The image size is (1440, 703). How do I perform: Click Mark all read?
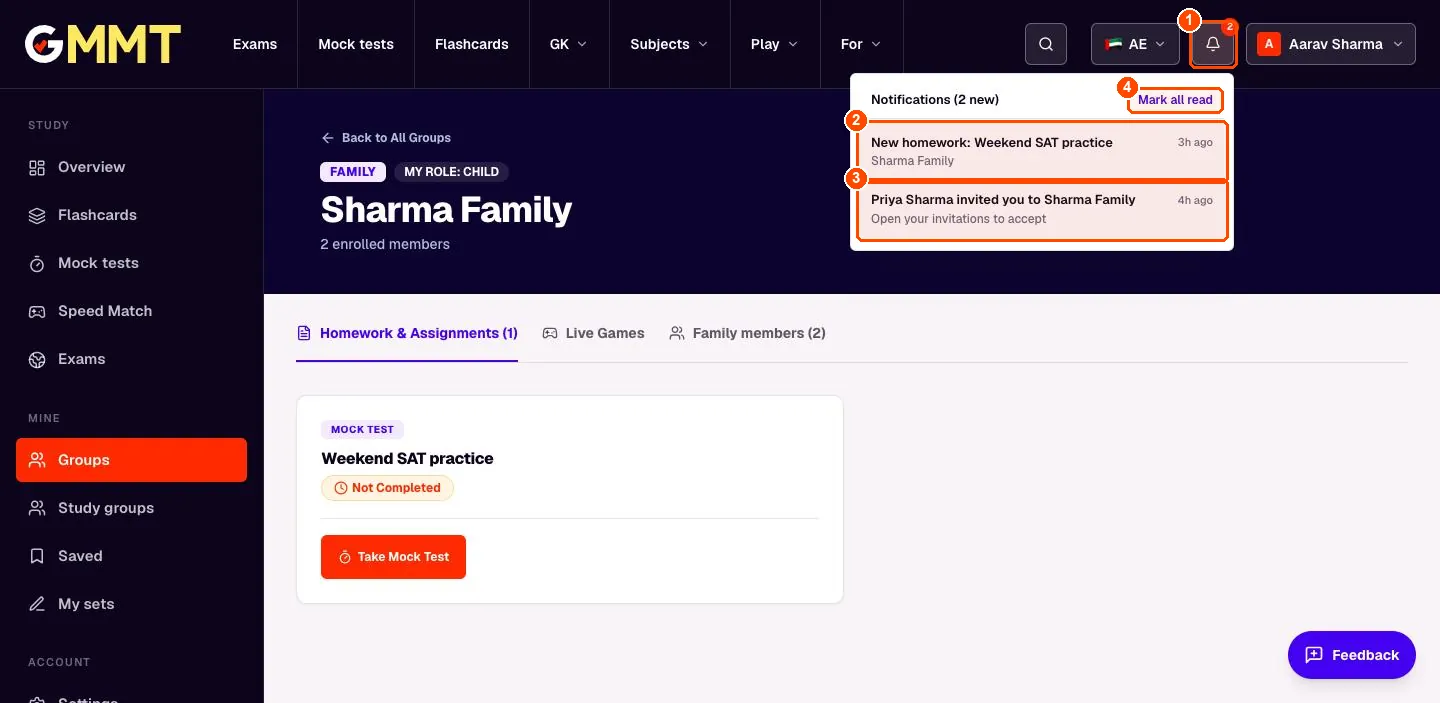pos(1175,100)
